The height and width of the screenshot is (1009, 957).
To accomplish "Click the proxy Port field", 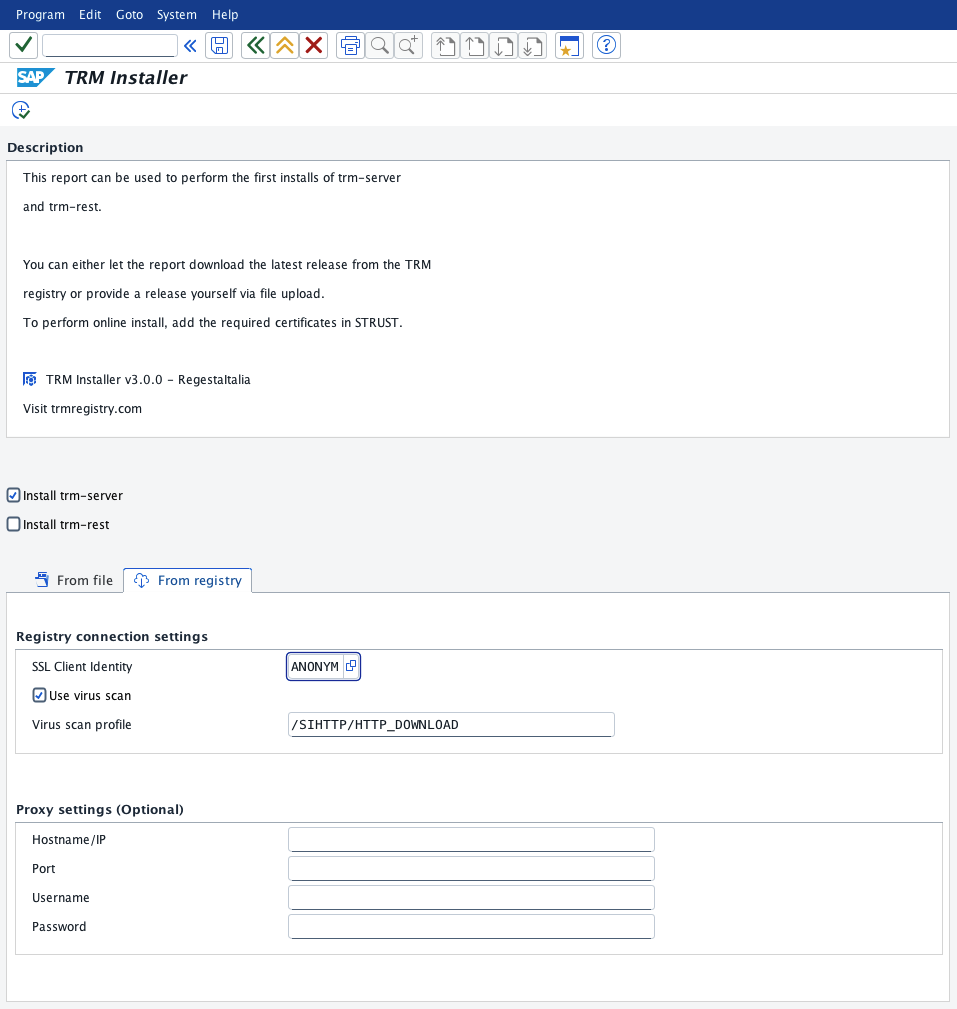I will (471, 869).
